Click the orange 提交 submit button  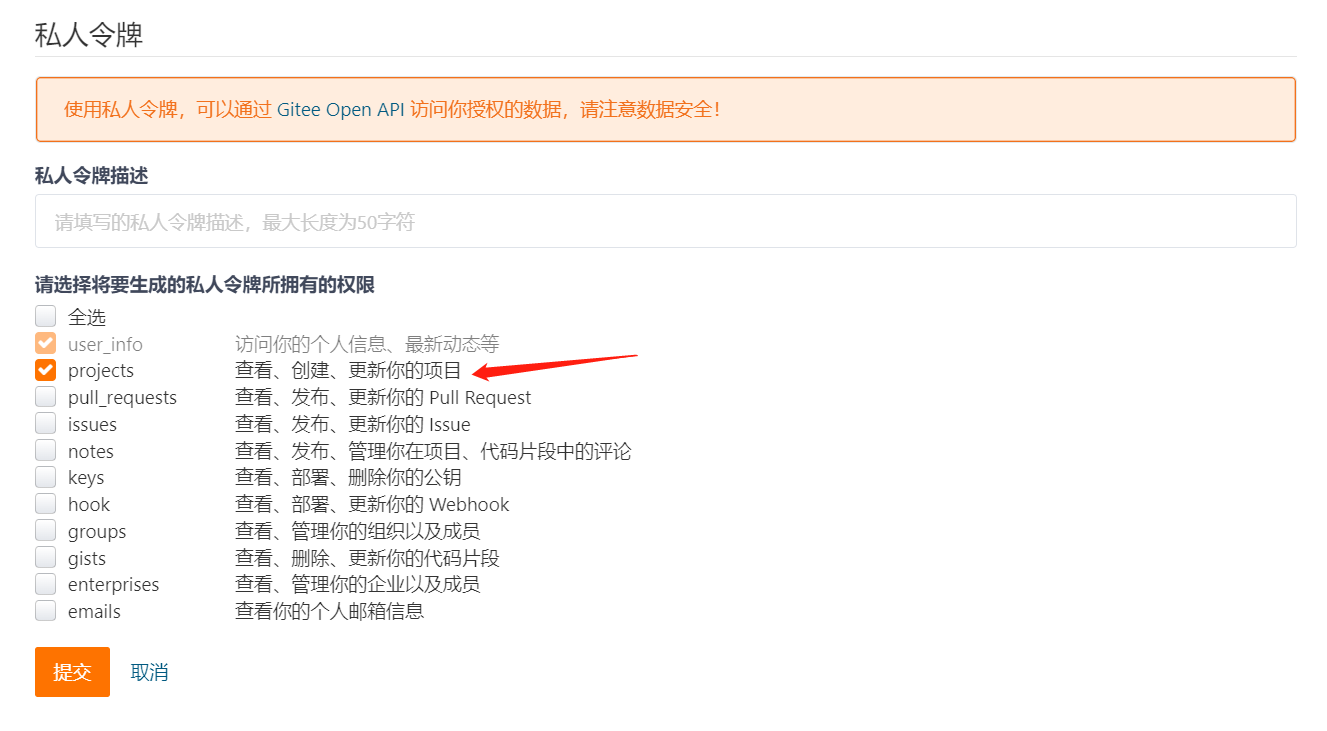click(x=72, y=672)
